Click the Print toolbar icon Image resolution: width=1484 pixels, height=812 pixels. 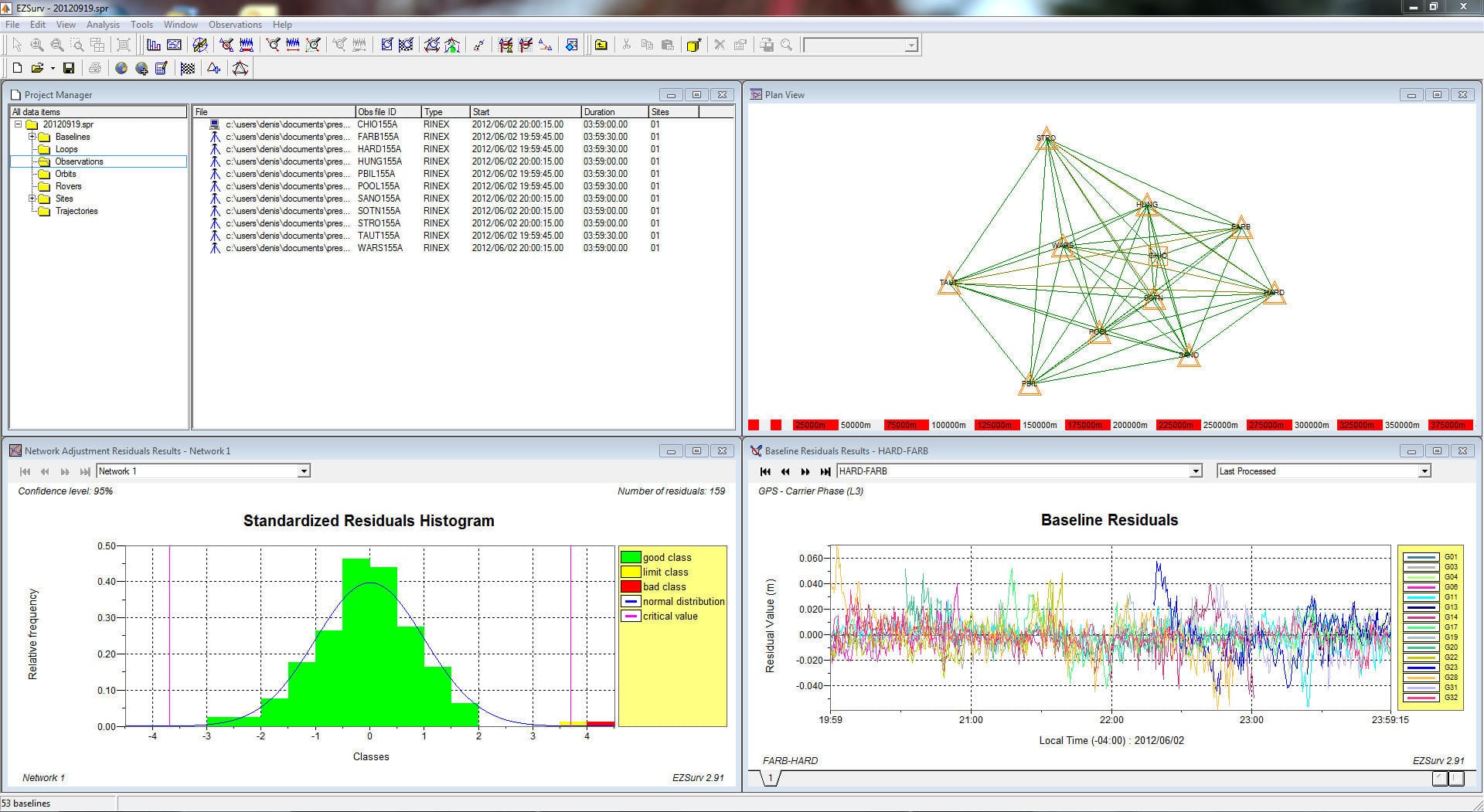[x=94, y=68]
